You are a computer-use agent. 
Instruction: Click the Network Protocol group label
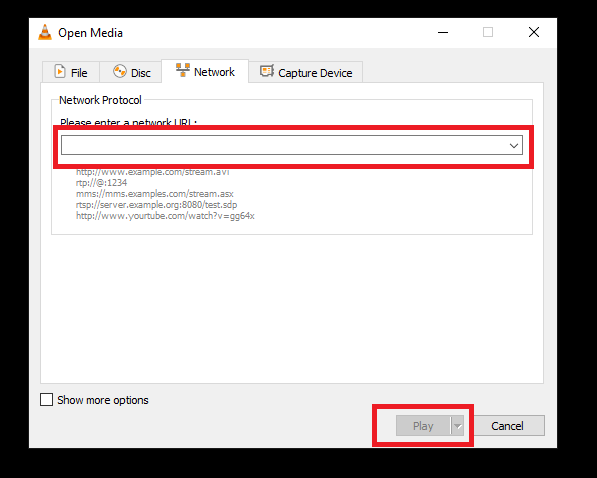coord(100,100)
